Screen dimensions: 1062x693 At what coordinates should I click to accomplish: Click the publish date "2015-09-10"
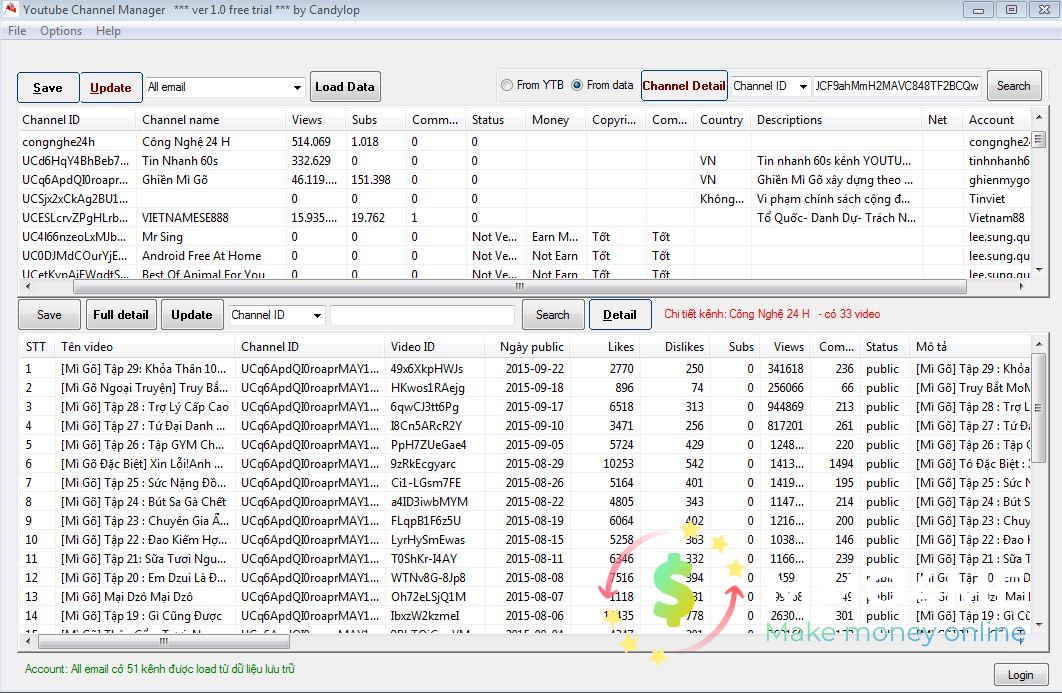point(534,425)
